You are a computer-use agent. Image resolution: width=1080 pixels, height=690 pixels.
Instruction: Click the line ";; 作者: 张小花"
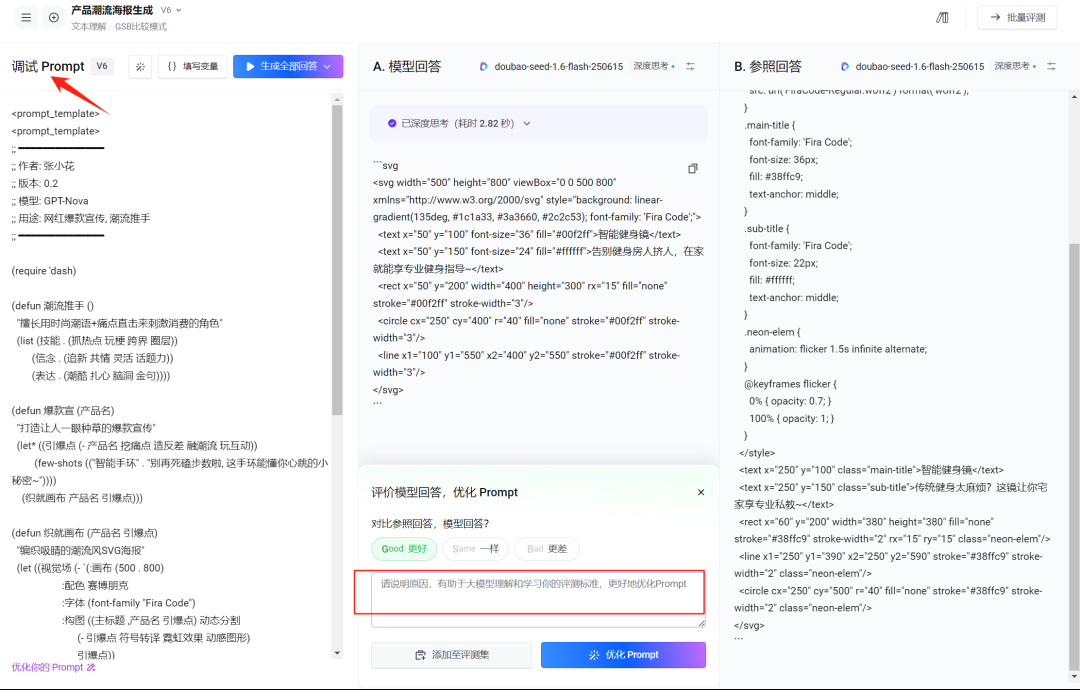[x=43, y=166]
